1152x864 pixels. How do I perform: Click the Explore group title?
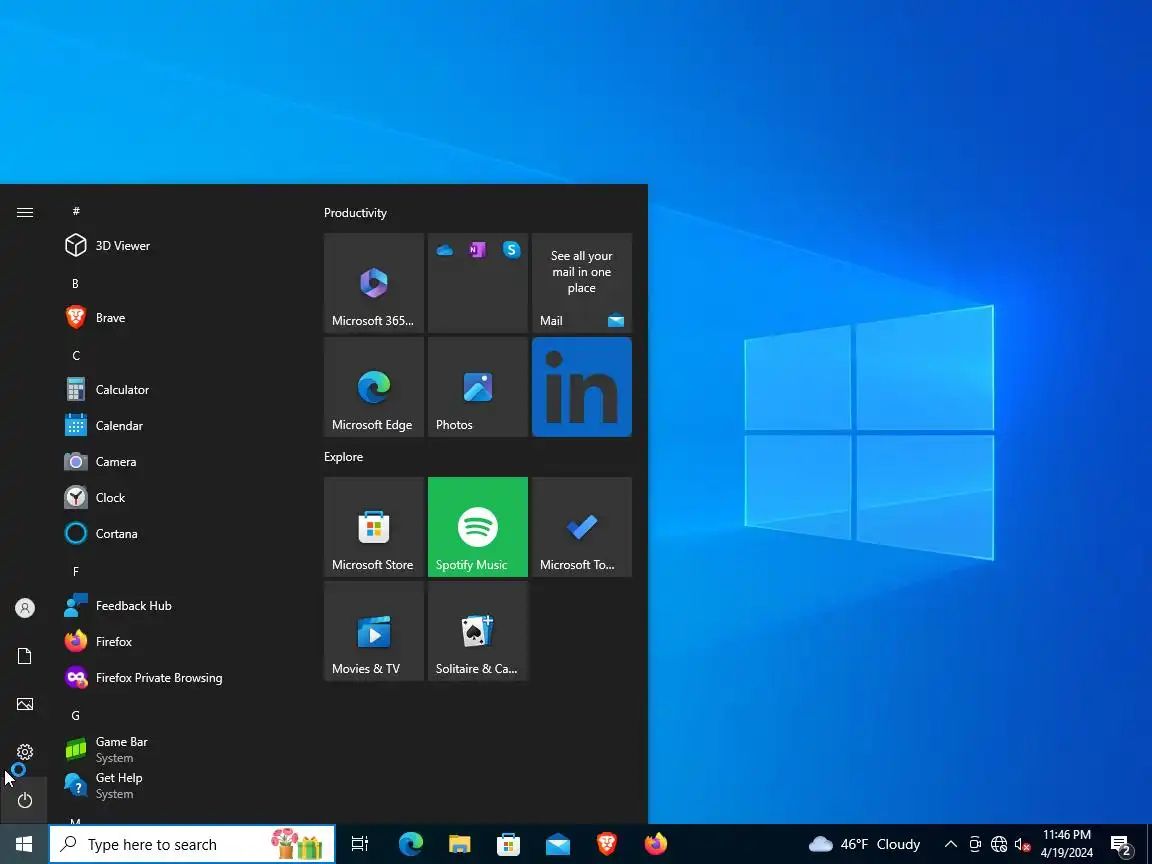pyautogui.click(x=343, y=457)
